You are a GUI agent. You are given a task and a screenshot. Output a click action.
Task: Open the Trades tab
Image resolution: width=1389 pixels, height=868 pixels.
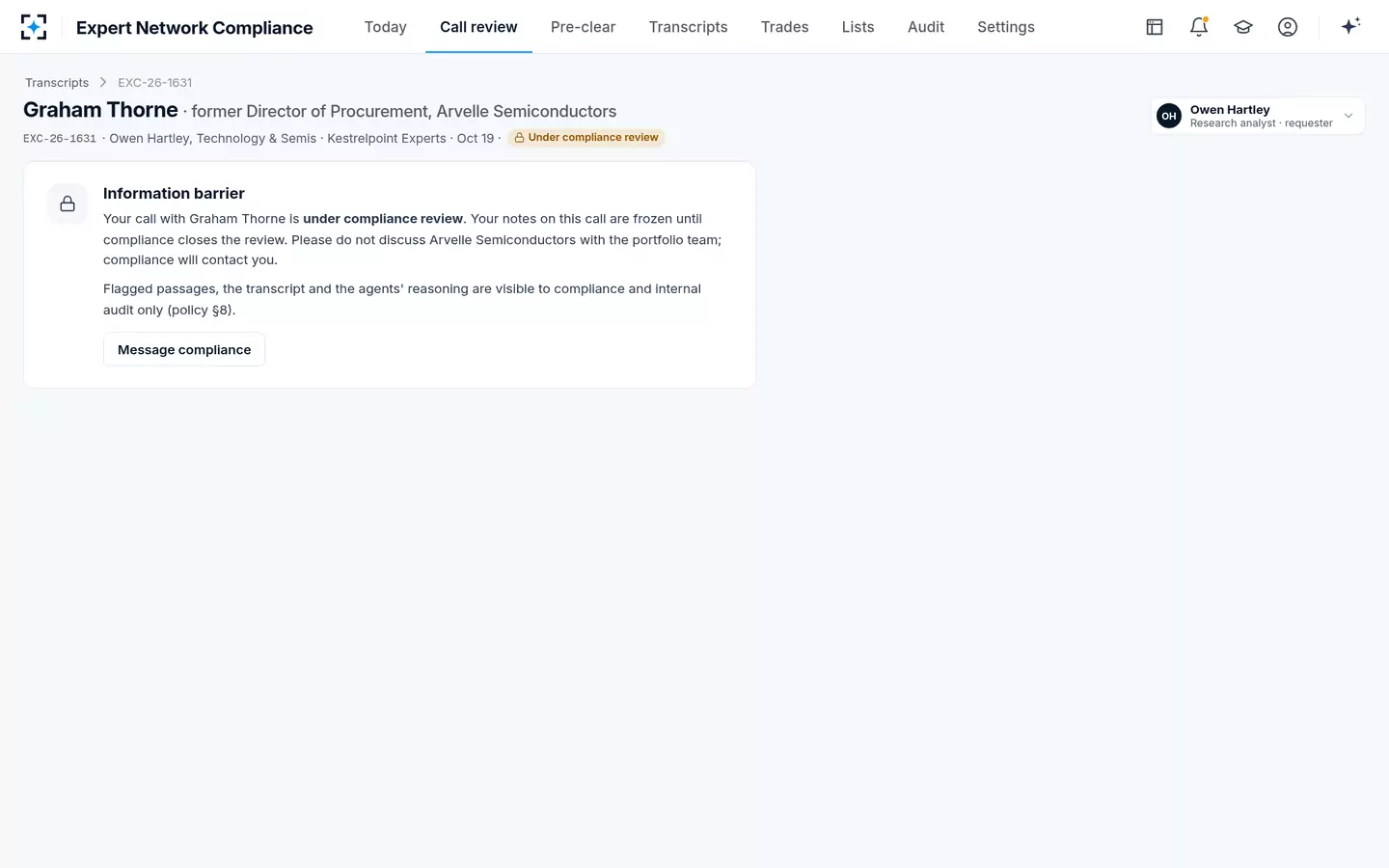(784, 27)
